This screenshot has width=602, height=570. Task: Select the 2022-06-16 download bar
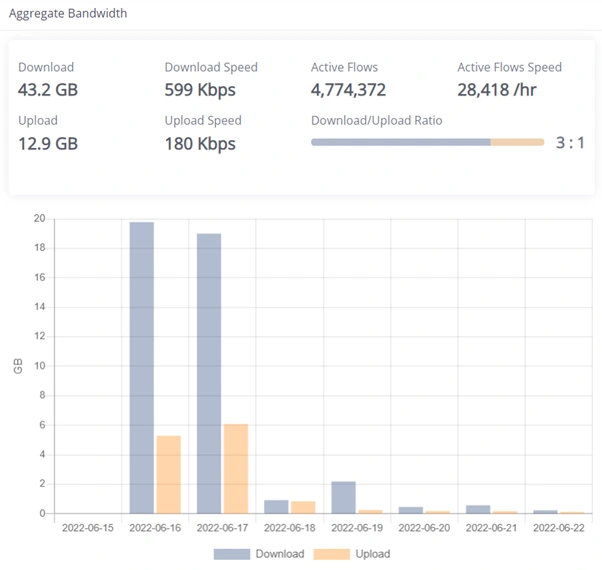(x=142, y=368)
